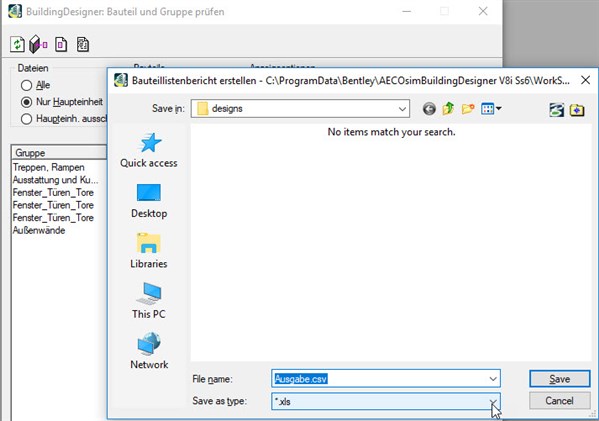Click the part-assignment cube icon in toolbar
This screenshot has width=599, height=421.
point(38,44)
